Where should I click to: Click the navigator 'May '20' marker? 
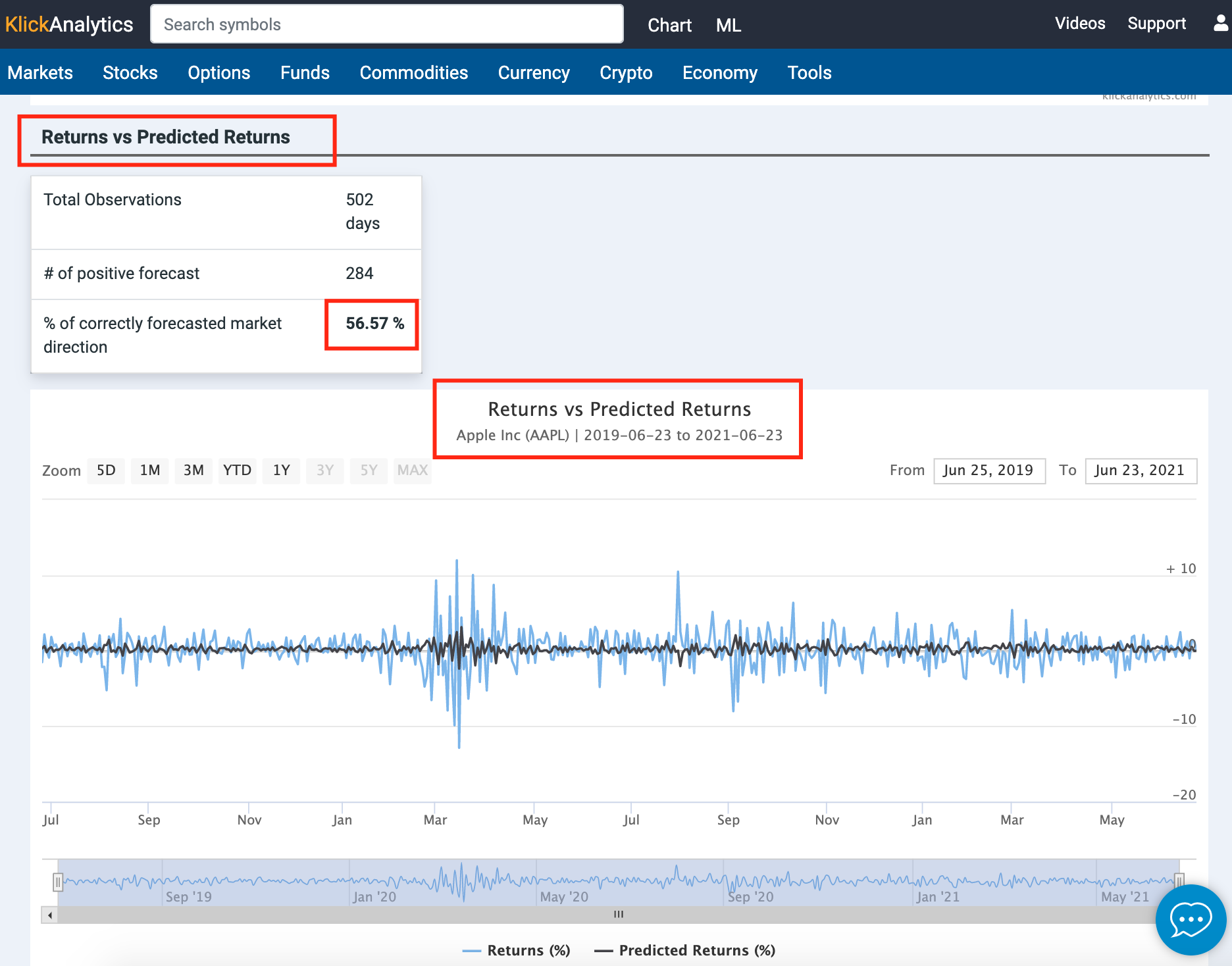pyautogui.click(x=564, y=897)
